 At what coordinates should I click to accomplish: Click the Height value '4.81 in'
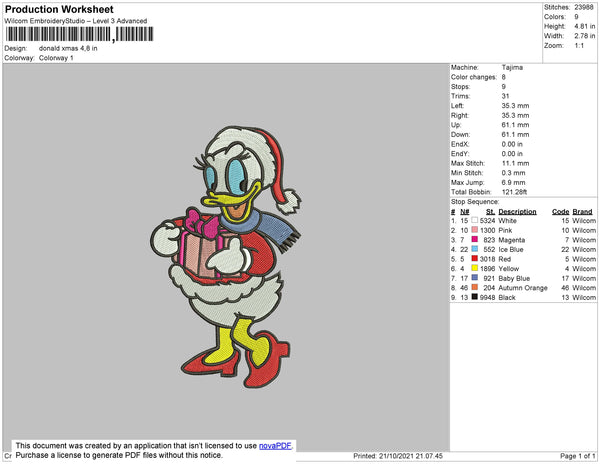point(585,26)
